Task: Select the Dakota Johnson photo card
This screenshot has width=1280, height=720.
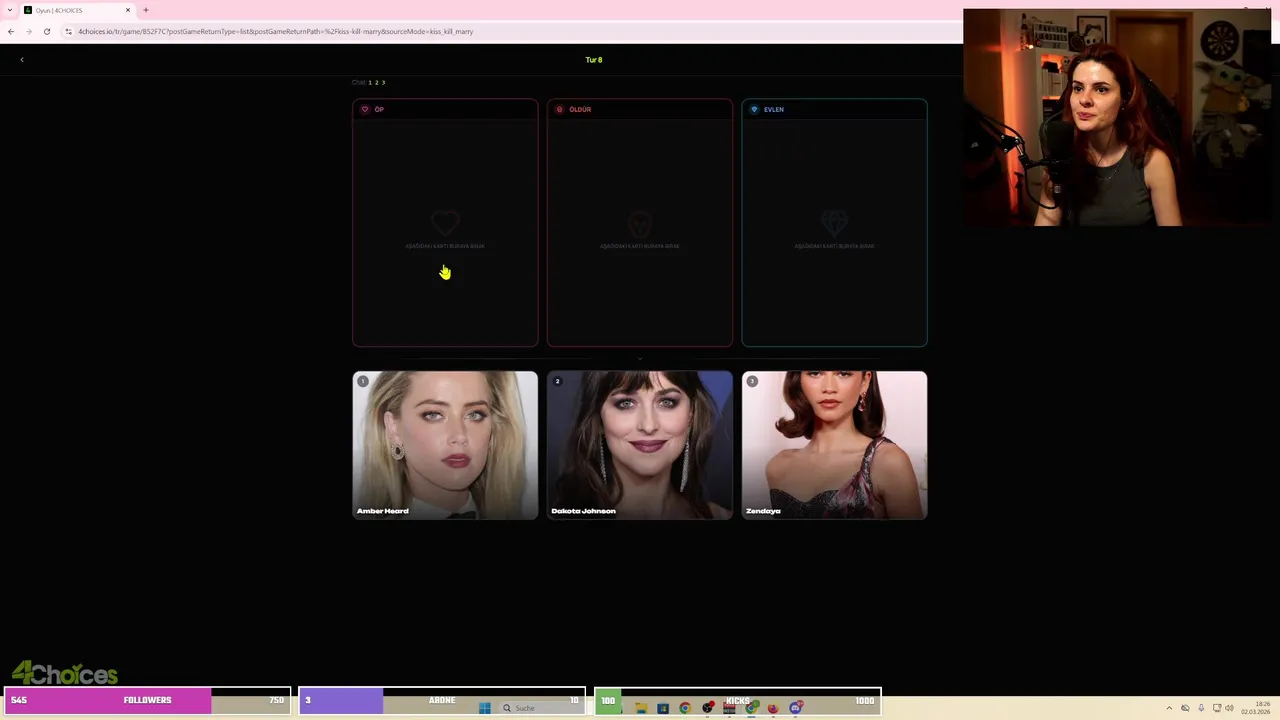Action: (x=640, y=445)
